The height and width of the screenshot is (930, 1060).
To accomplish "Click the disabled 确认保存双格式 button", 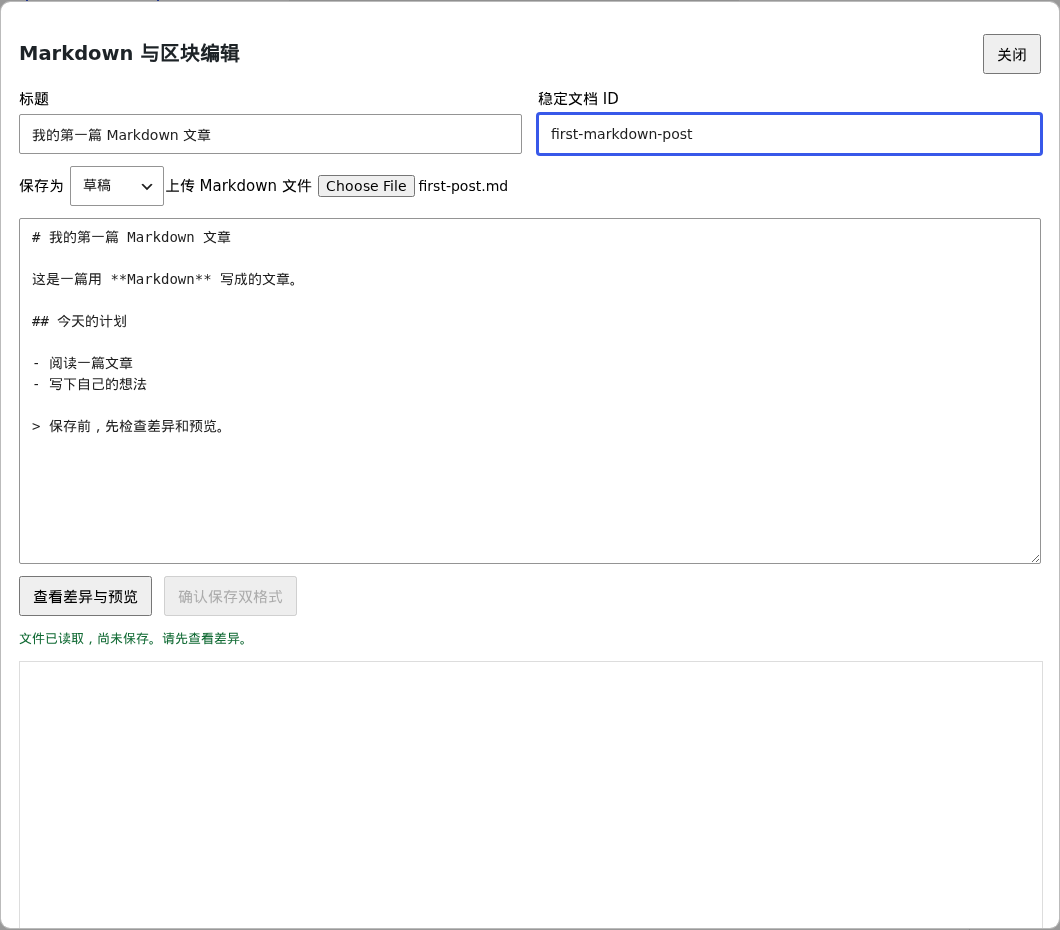I will click(231, 596).
